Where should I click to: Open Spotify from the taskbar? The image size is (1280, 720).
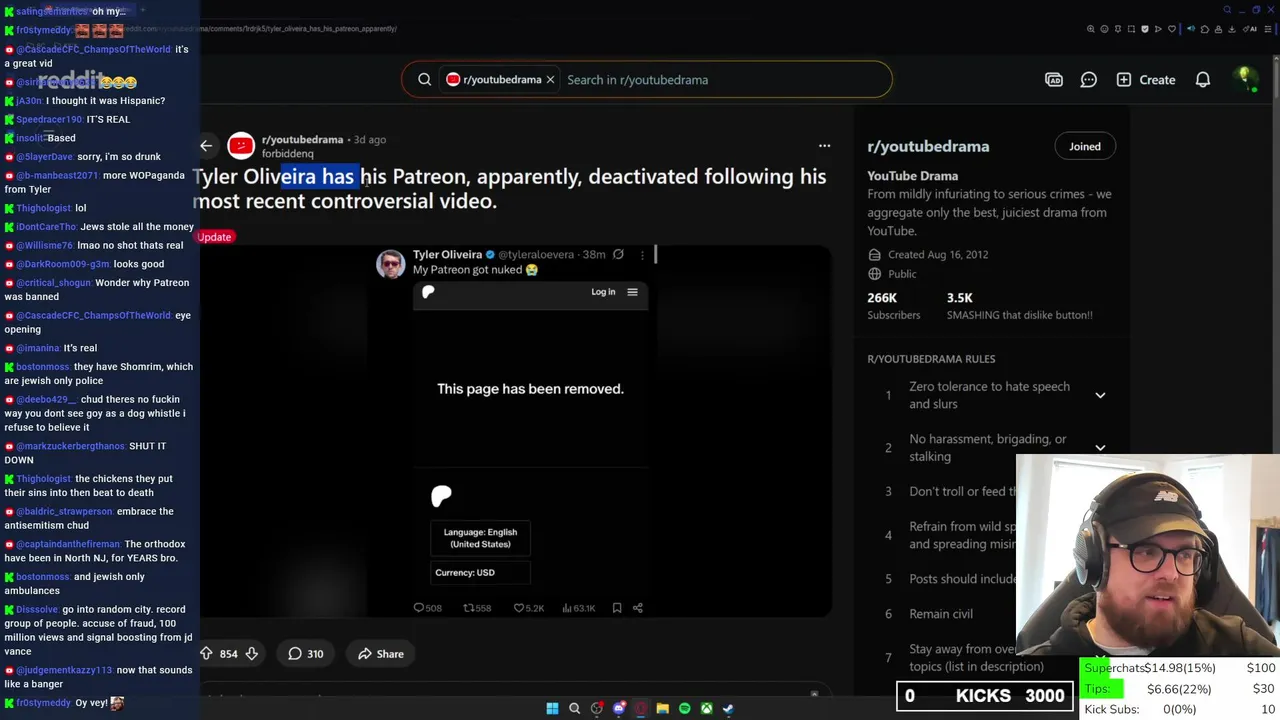point(684,708)
